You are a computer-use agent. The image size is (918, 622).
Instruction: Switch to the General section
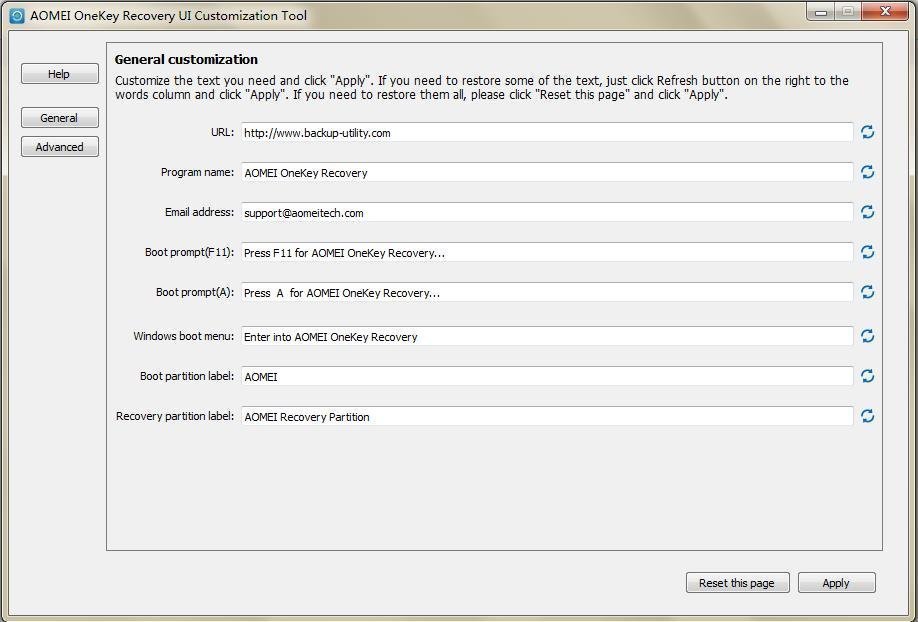tap(59, 118)
